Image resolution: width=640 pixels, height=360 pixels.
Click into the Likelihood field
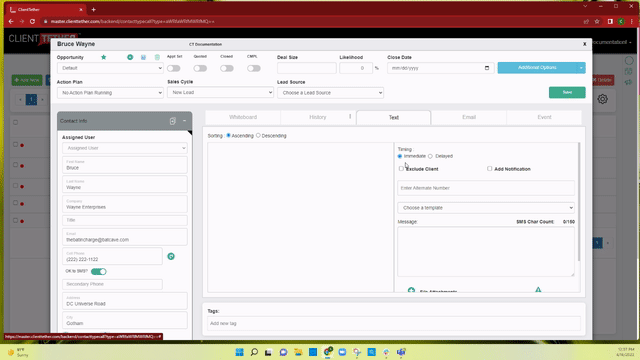click(x=356, y=68)
